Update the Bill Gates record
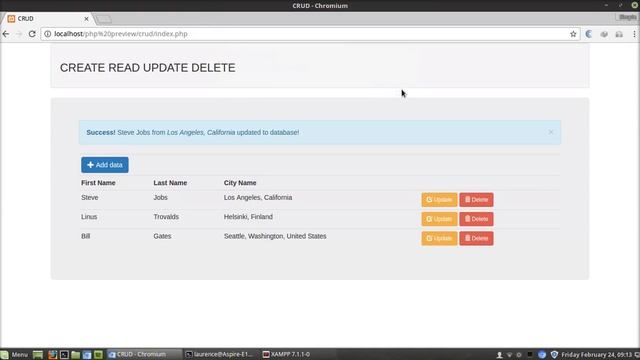640x360 pixels. [439, 238]
